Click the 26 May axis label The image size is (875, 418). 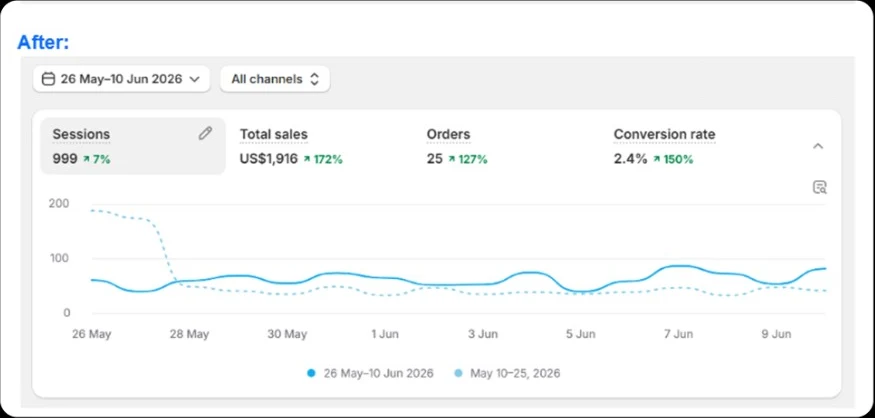pyautogui.click(x=92, y=334)
